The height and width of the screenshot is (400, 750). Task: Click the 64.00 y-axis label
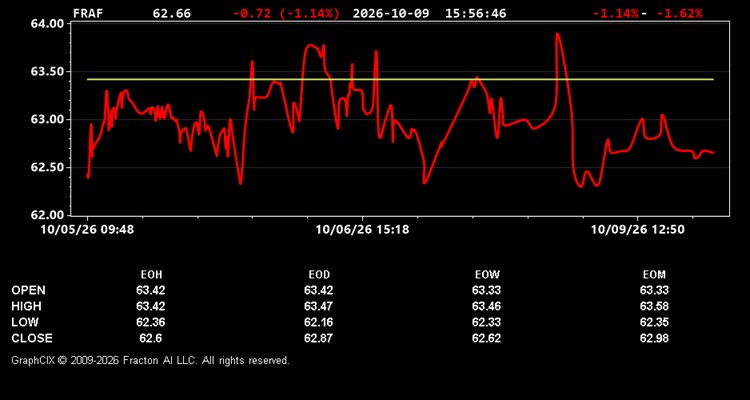click(47, 24)
